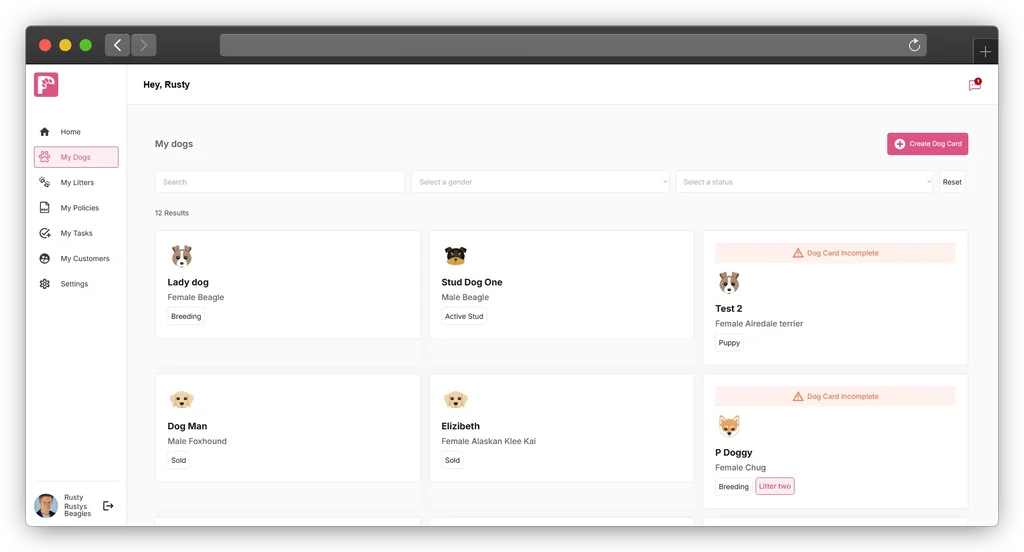The width and height of the screenshot is (1024, 552).
Task: Click the logout icon beside Rusty
Action: pos(108,506)
